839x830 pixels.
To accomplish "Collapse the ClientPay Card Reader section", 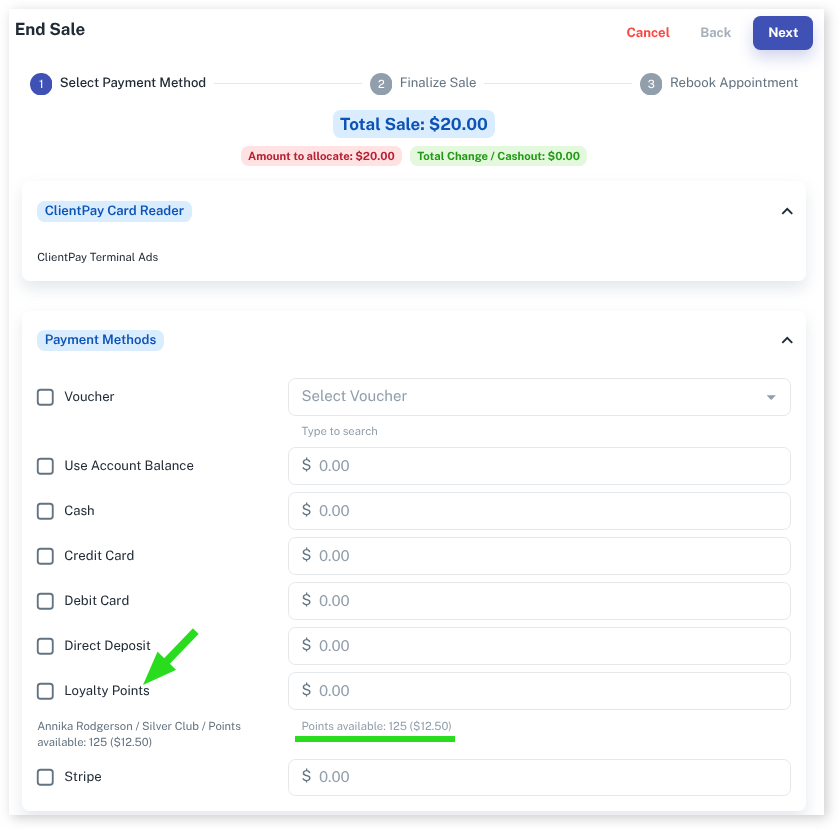I will (x=786, y=211).
